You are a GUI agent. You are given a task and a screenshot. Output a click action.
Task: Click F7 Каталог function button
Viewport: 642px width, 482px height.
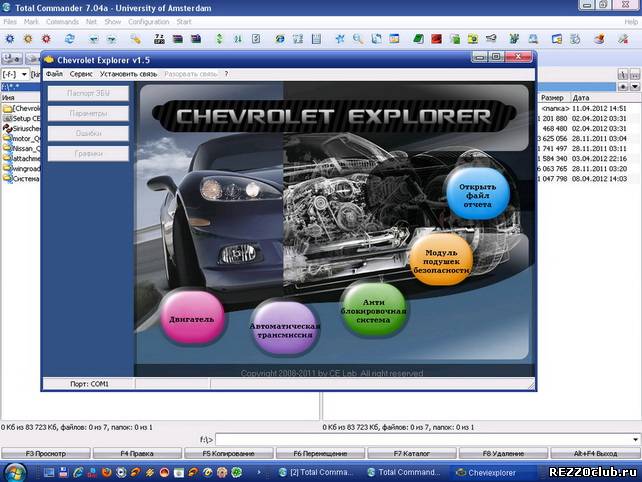coord(412,453)
